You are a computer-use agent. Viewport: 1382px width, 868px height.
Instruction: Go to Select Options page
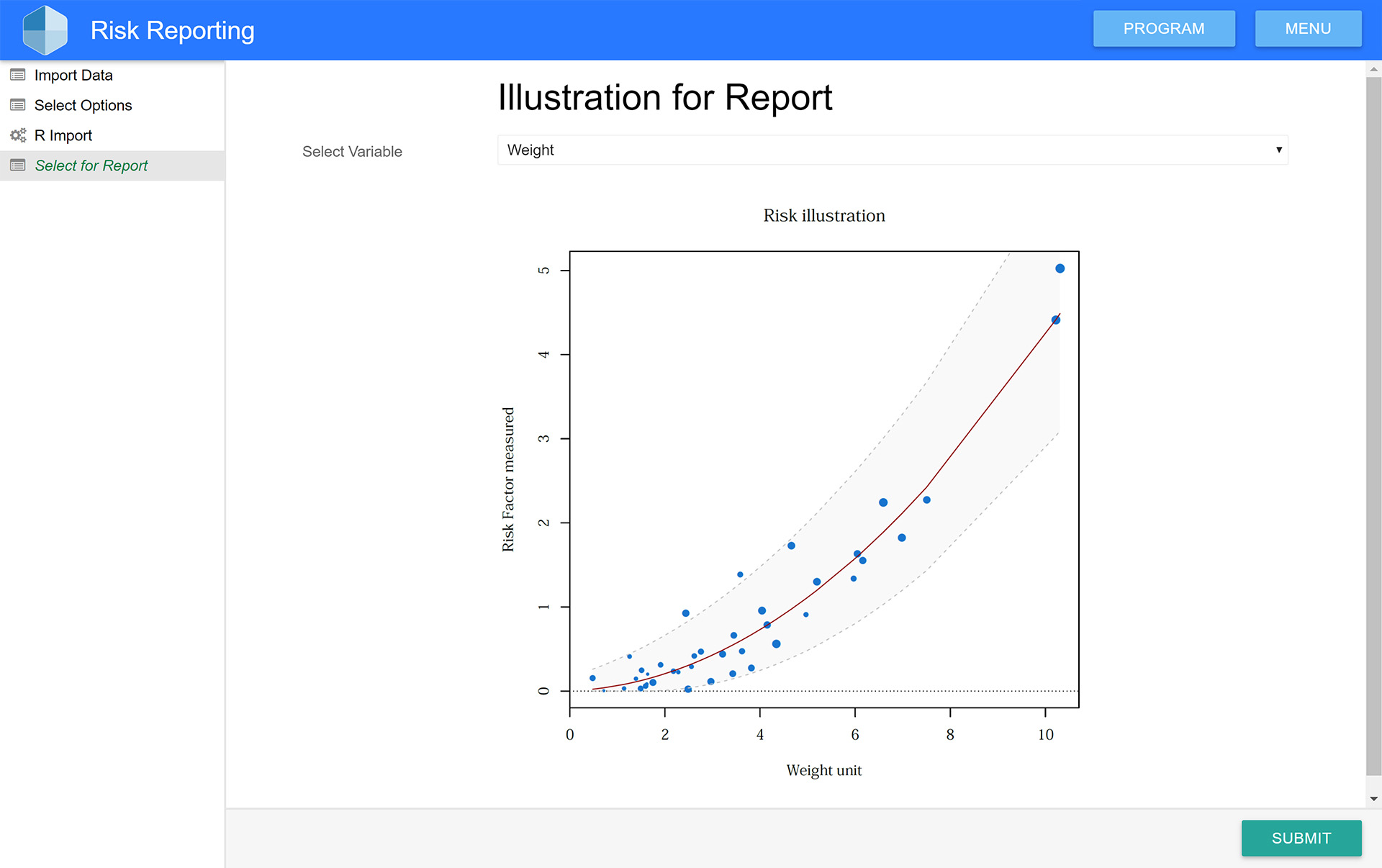point(83,105)
